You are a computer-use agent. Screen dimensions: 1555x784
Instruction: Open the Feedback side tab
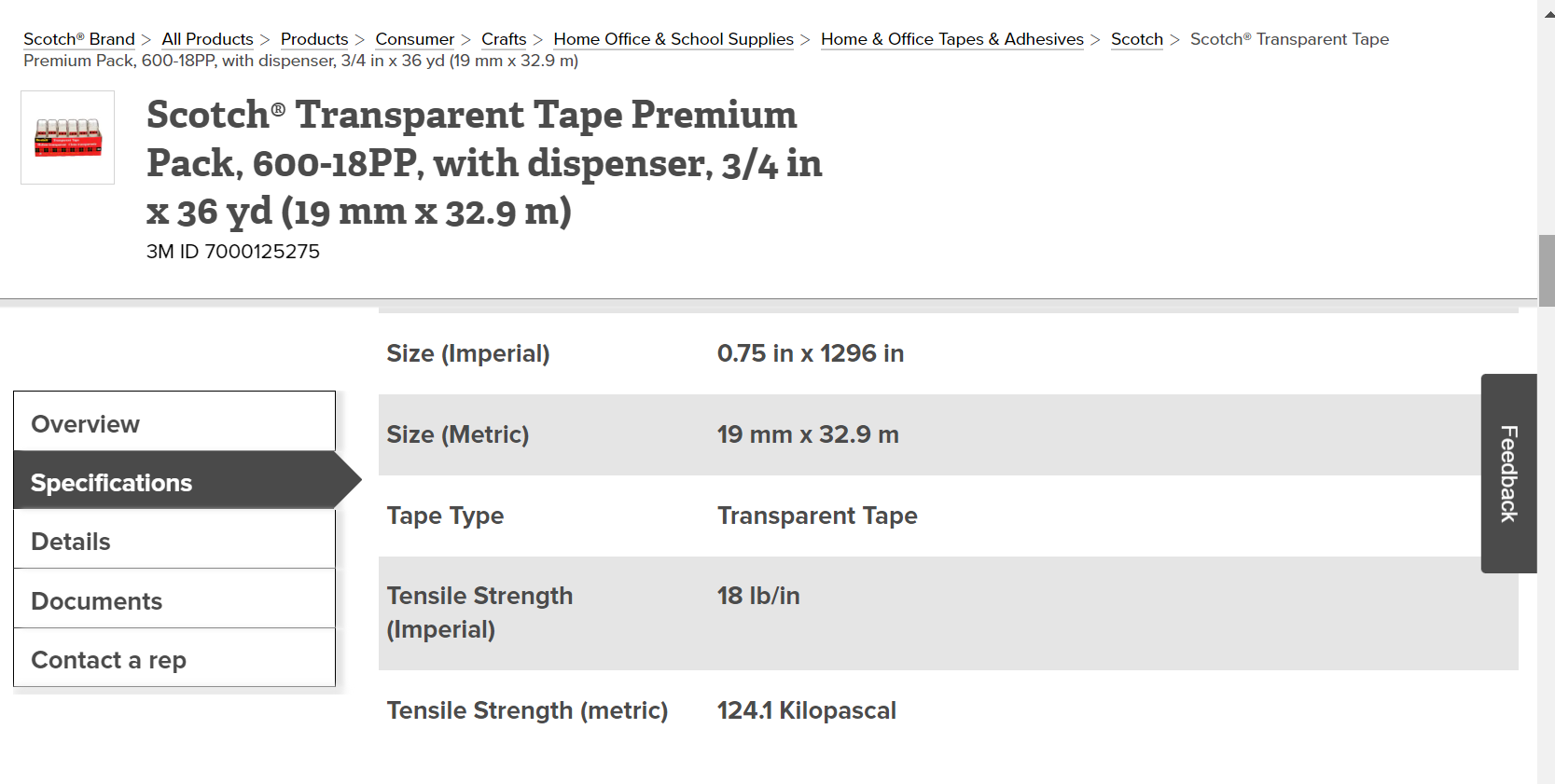tap(1508, 474)
